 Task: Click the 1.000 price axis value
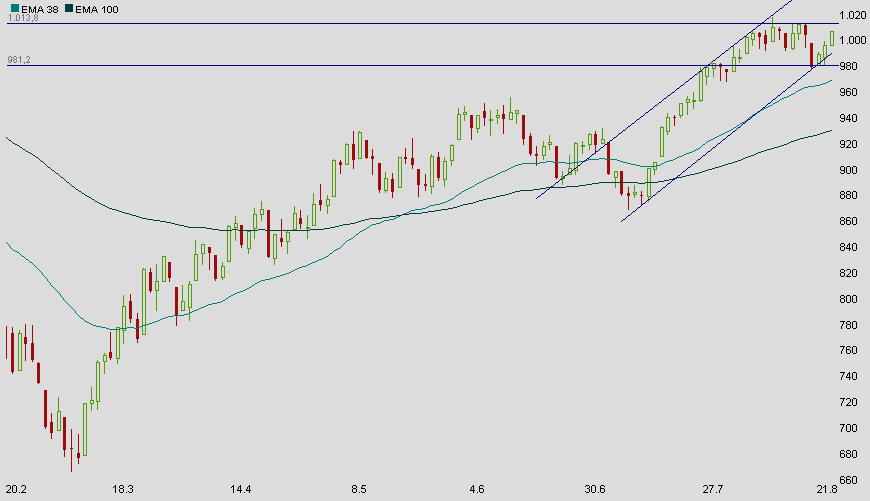pos(852,41)
